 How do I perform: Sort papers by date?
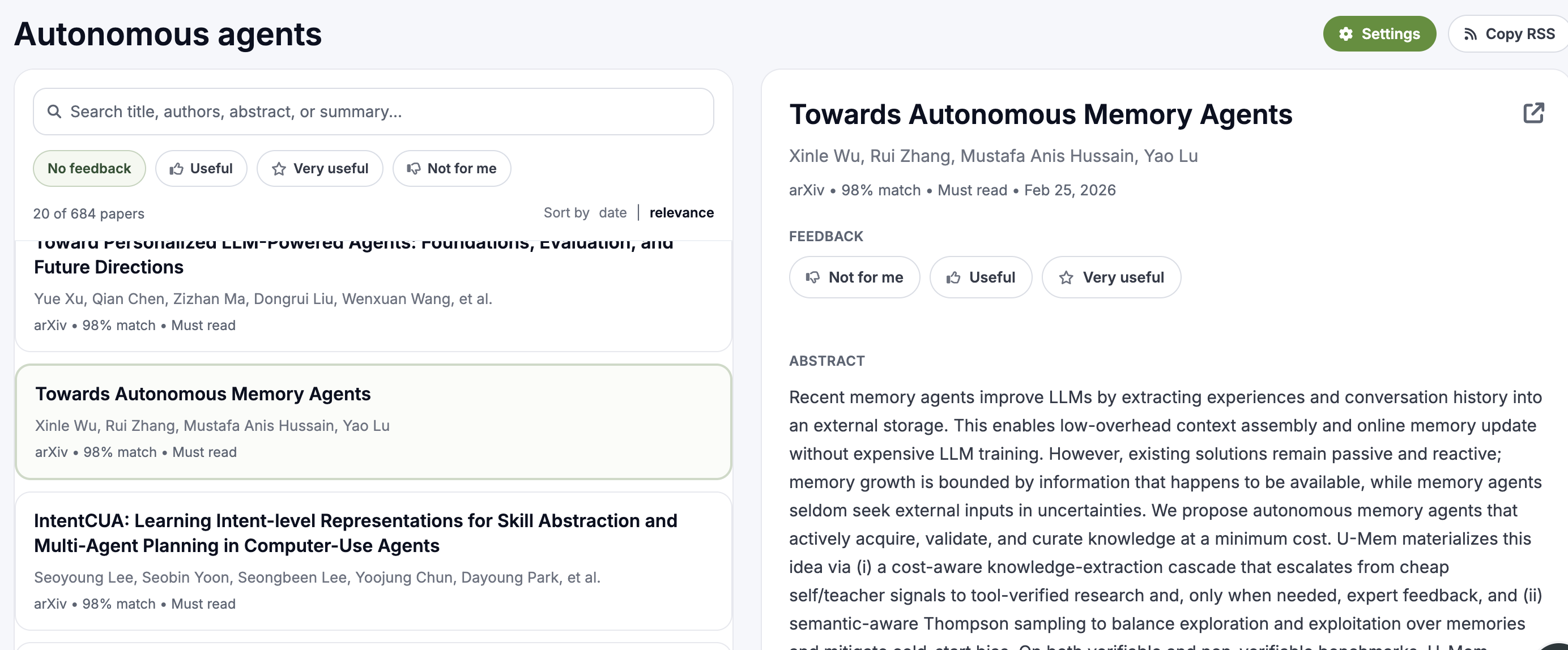(612, 212)
